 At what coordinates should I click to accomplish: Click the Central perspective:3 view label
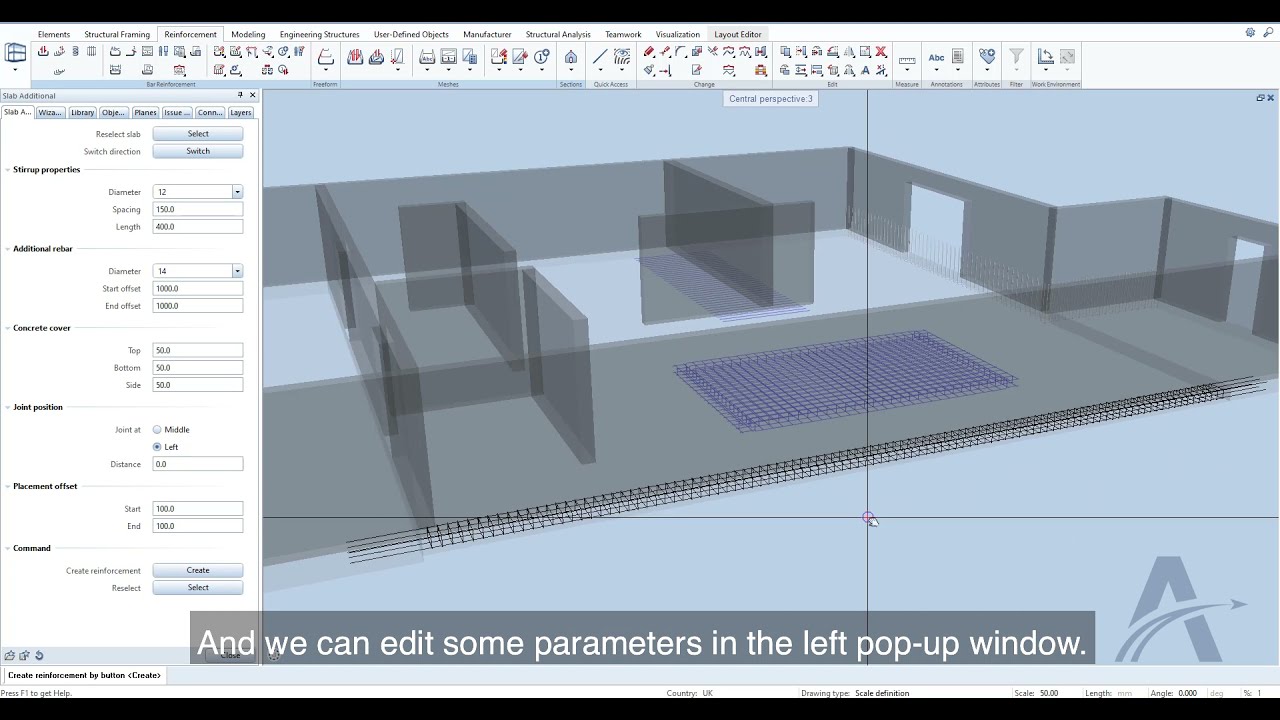(x=771, y=99)
